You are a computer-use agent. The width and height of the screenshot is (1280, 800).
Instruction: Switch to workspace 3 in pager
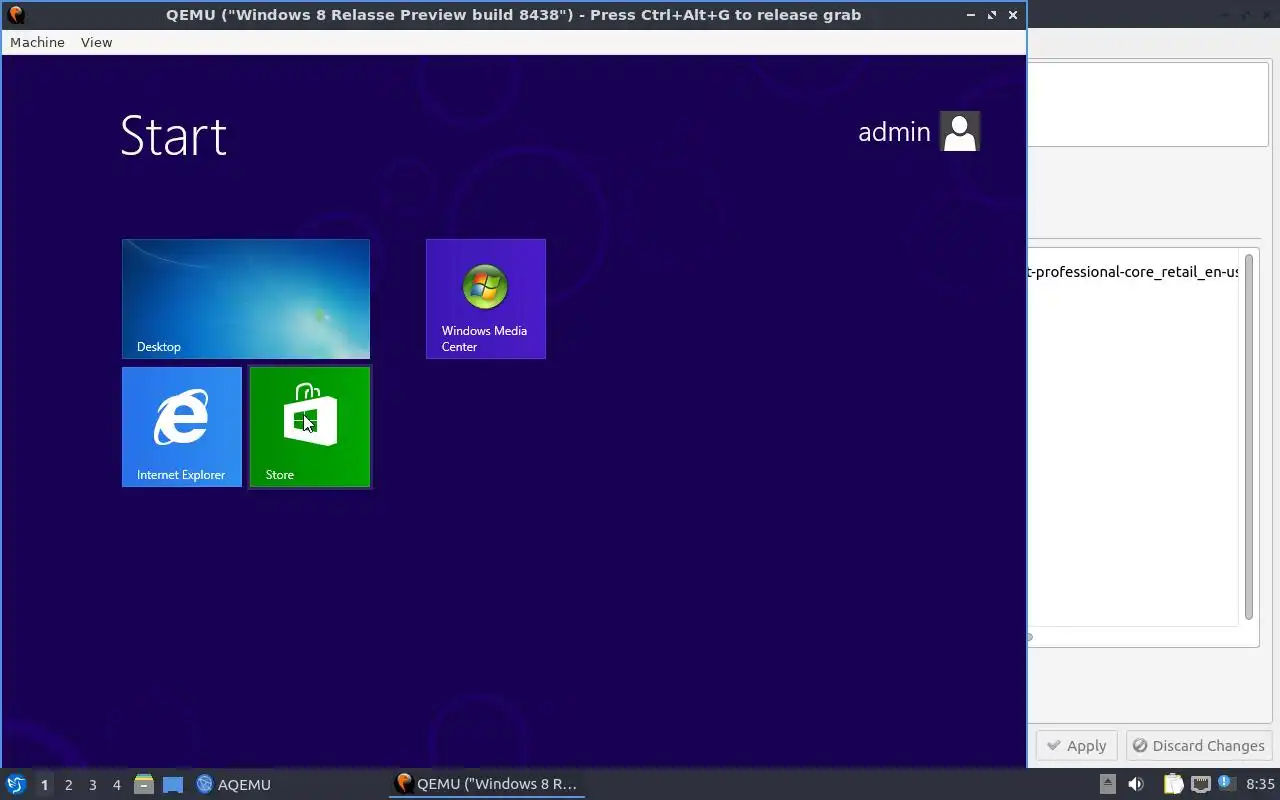point(92,785)
